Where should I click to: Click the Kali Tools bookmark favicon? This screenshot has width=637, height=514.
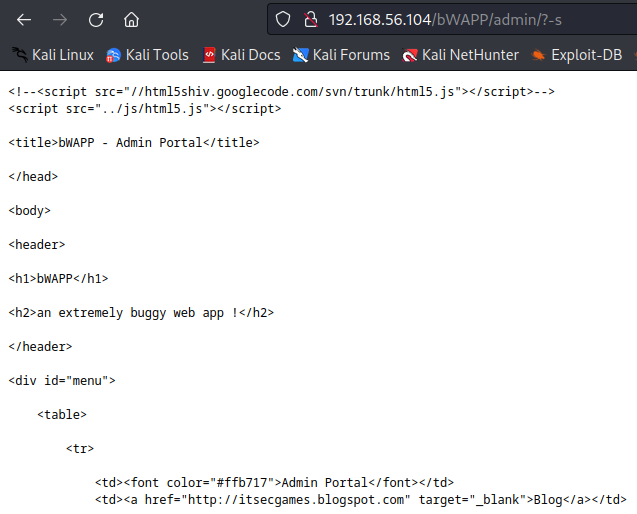click(113, 55)
